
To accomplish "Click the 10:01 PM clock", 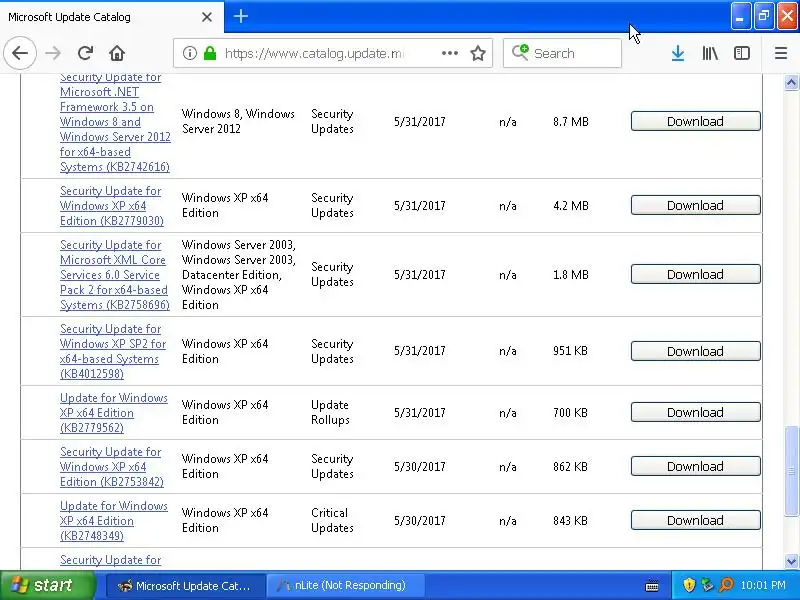I will coord(763,585).
